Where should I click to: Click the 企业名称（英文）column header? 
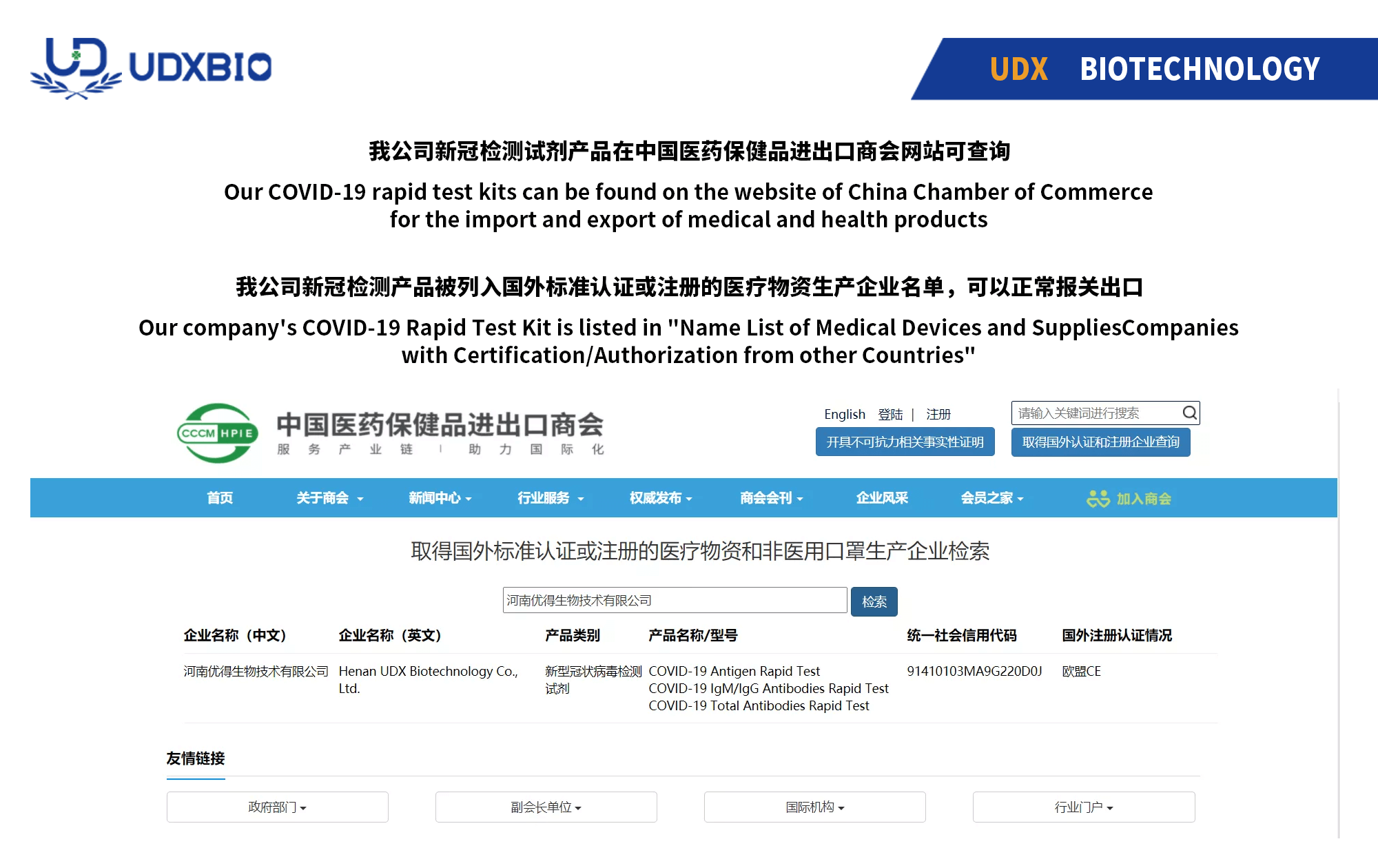click(x=390, y=635)
